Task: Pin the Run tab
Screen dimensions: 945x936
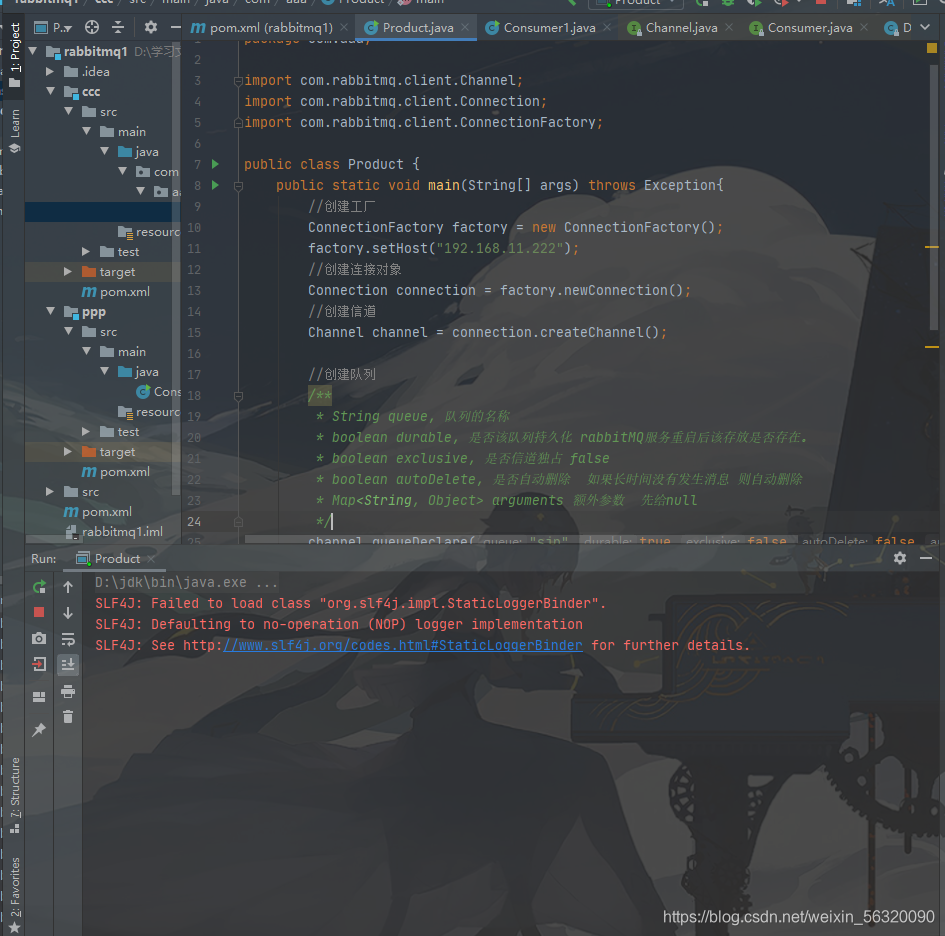Action: [x=39, y=730]
